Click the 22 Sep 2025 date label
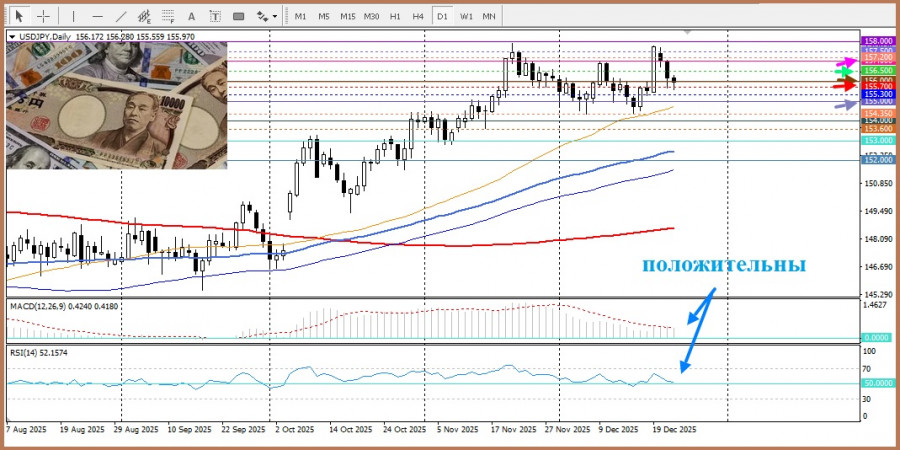Viewport: 900px width, 450px height. coord(245,429)
